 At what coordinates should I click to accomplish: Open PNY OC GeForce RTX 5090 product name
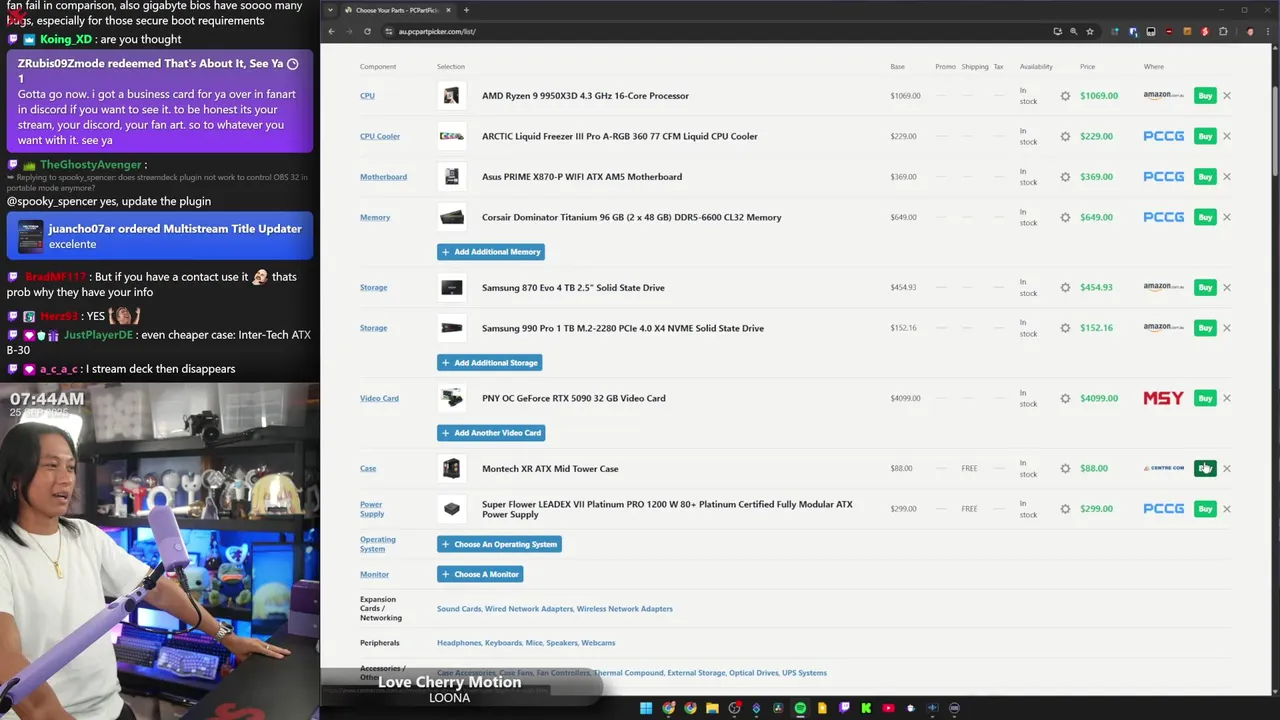tap(573, 398)
